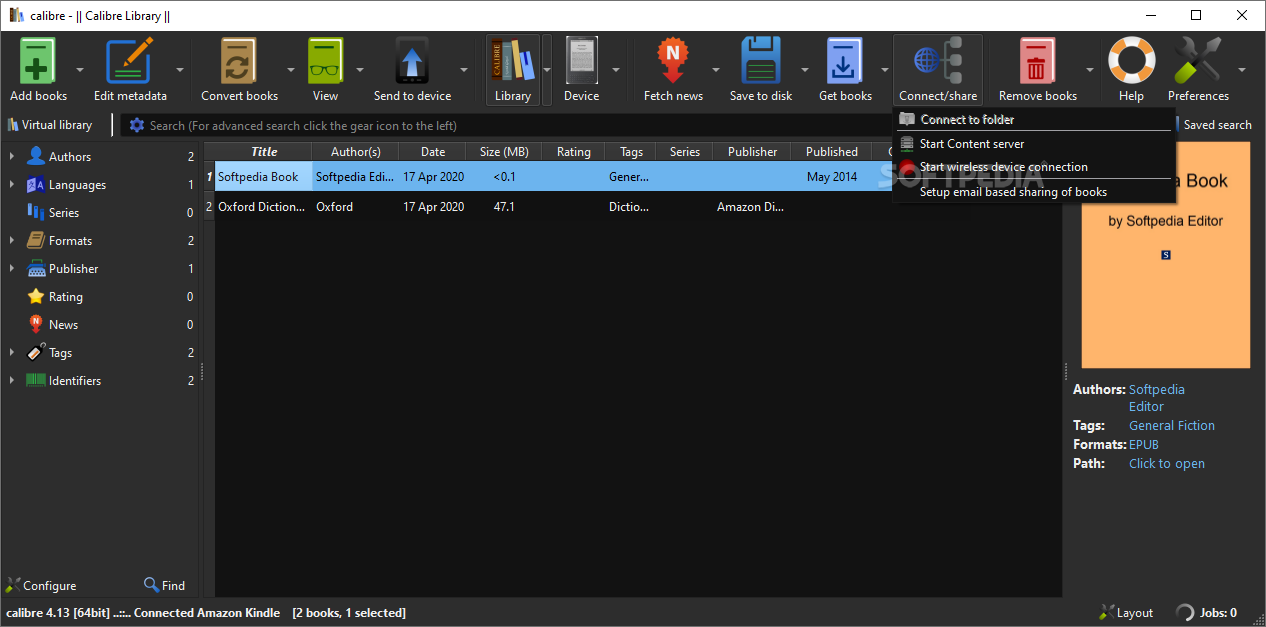Open Remove books dropdown arrow
Image resolution: width=1266 pixels, height=627 pixels.
[x=1089, y=70]
